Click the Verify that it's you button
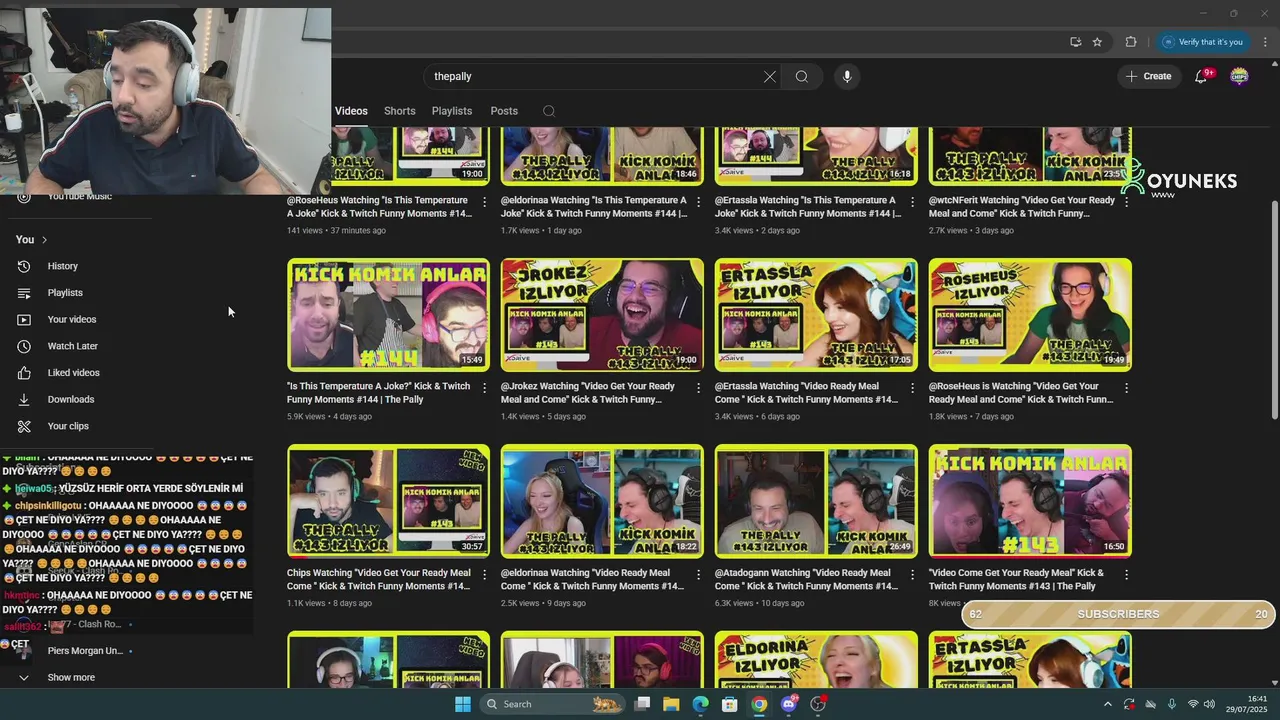The height and width of the screenshot is (720, 1280). pyautogui.click(x=1202, y=42)
